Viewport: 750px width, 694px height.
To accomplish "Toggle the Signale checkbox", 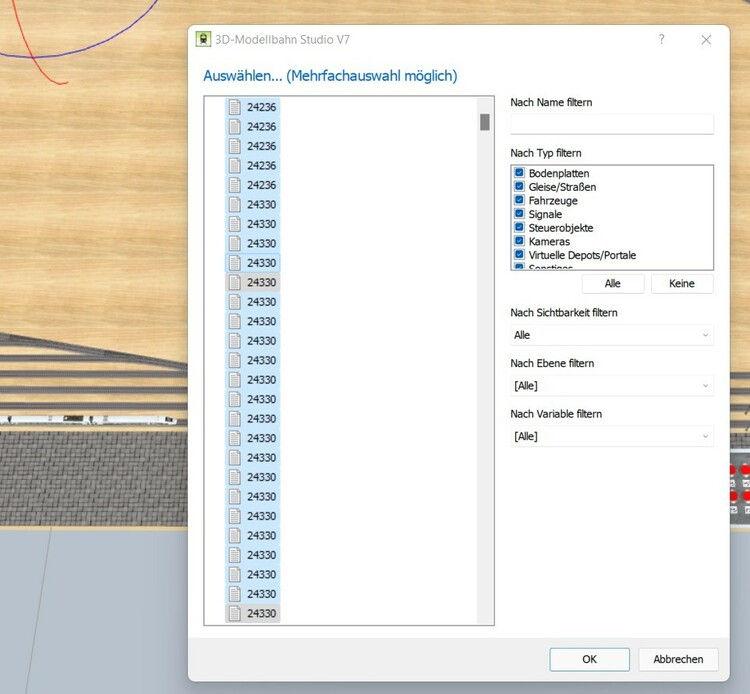I will coord(520,214).
